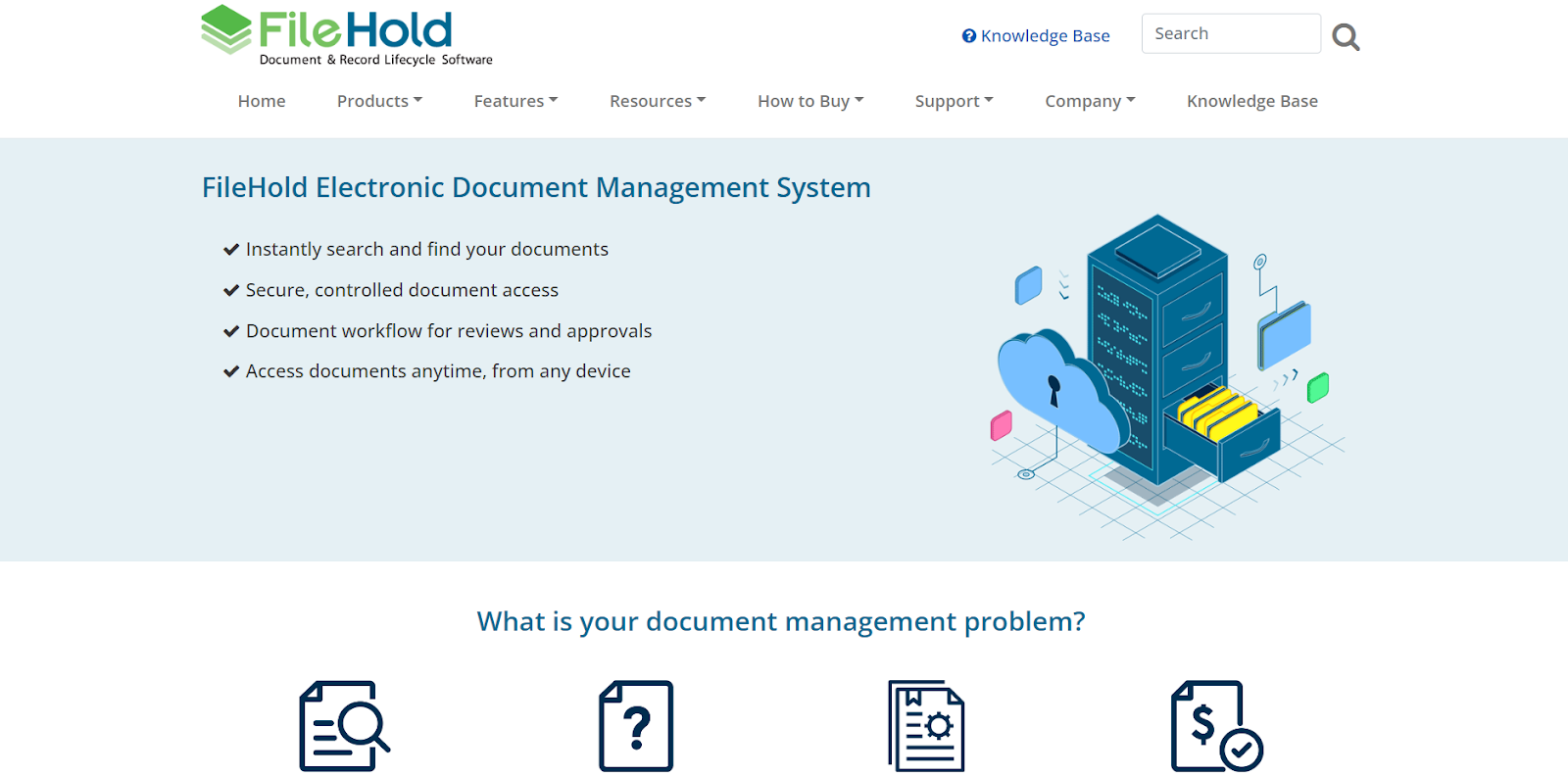Open the Support dropdown menu
The height and width of the screenshot is (777, 1568).
[x=954, y=101]
